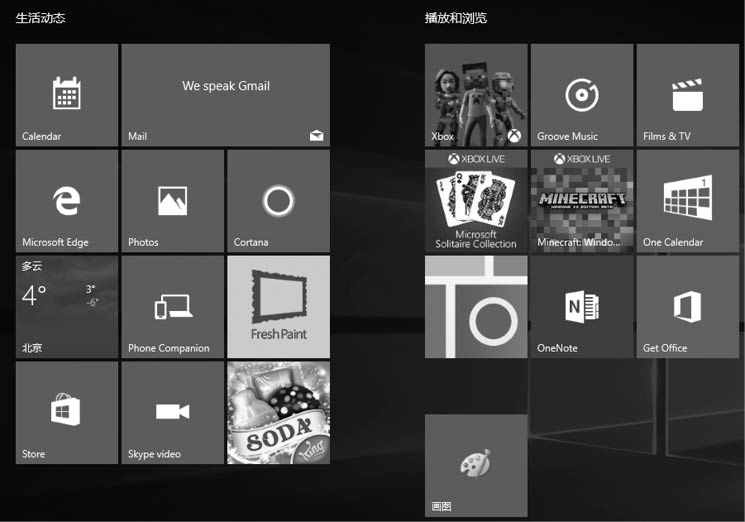
Task: Launch Microsoft Edge browser tile
Action: (x=67, y=201)
